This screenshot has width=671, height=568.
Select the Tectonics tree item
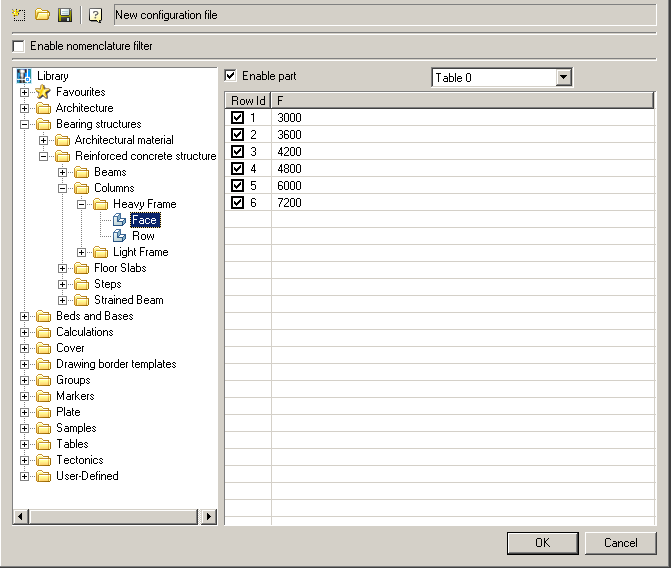point(79,460)
